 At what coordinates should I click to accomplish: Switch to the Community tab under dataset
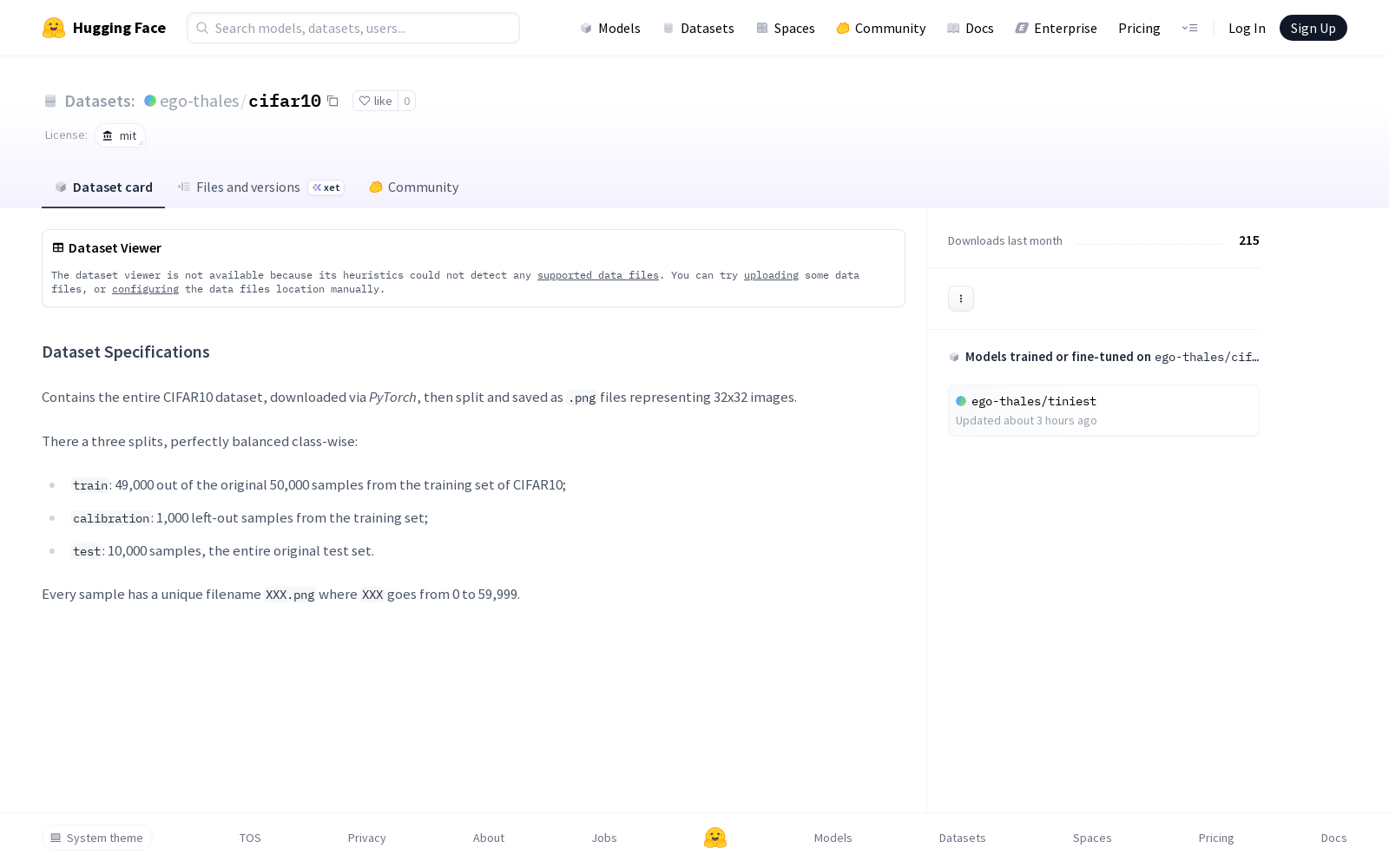point(414,187)
